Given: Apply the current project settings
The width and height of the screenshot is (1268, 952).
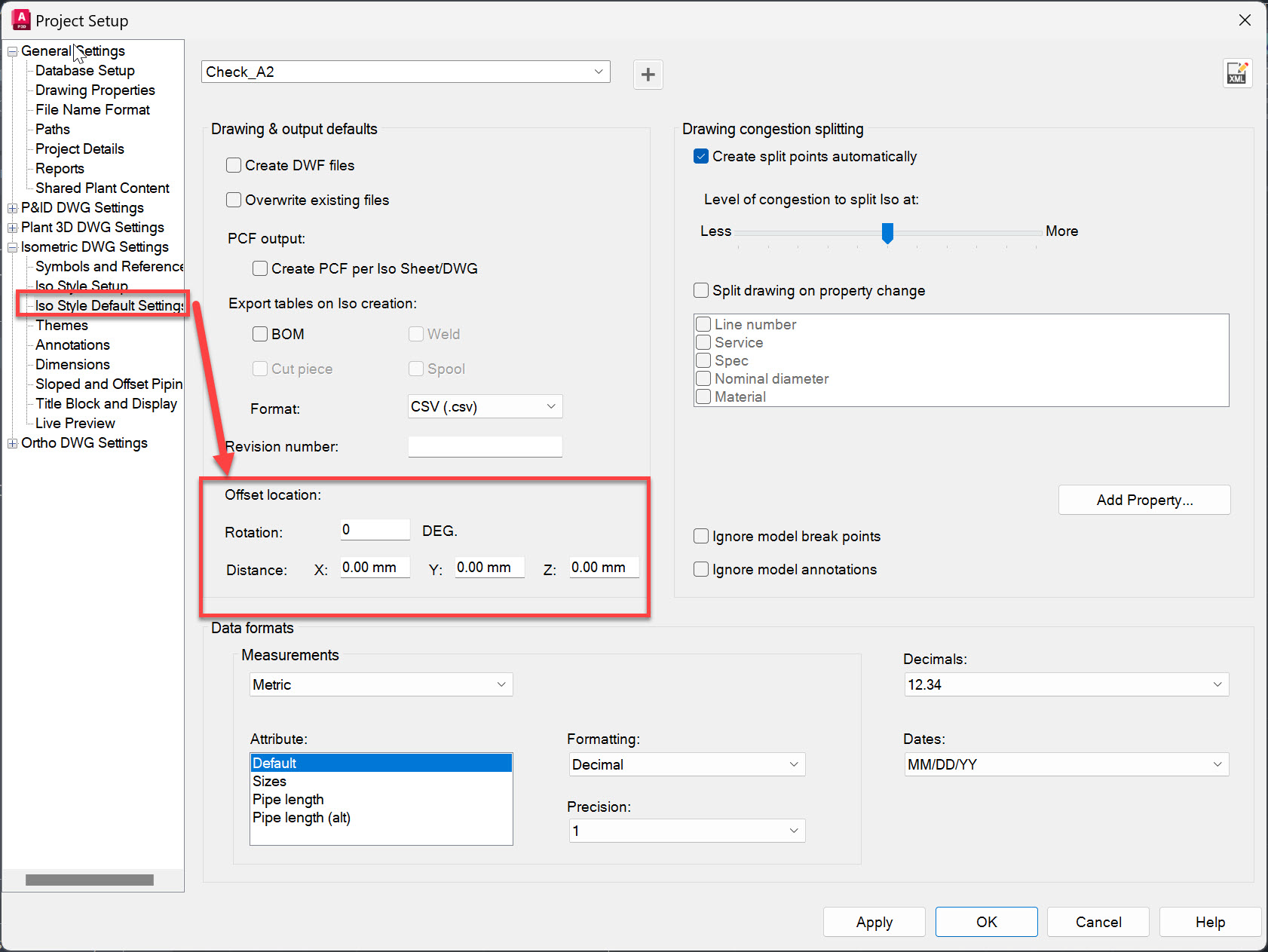Looking at the screenshot, I should [x=874, y=921].
